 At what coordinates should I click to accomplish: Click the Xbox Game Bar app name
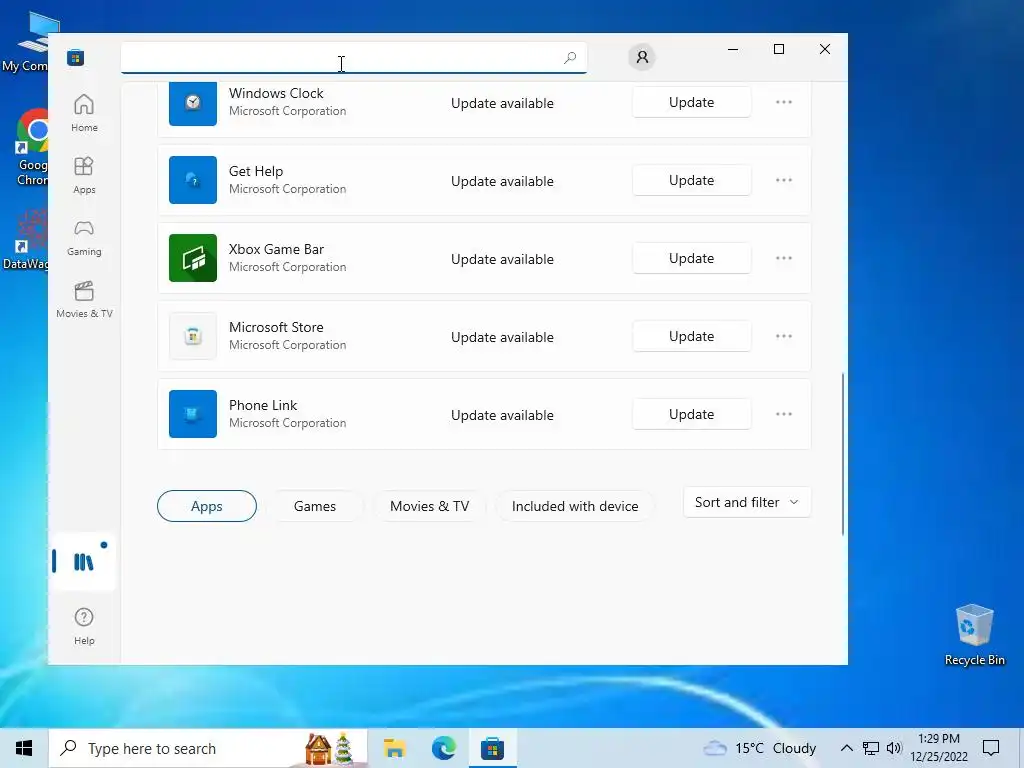[x=276, y=249]
